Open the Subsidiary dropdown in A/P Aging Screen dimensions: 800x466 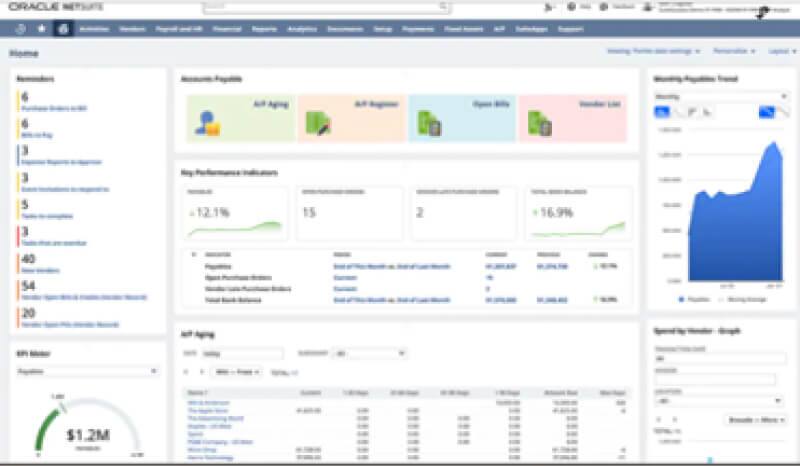point(369,353)
